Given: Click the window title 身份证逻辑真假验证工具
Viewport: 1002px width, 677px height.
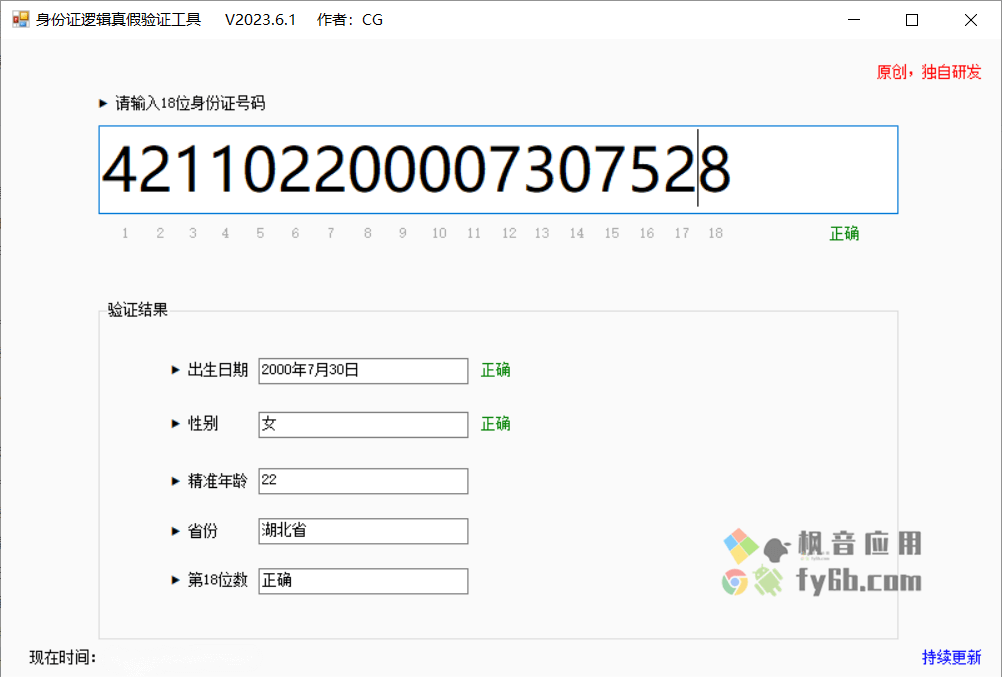Looking at the screenshot, I should [x=118, y=20].
